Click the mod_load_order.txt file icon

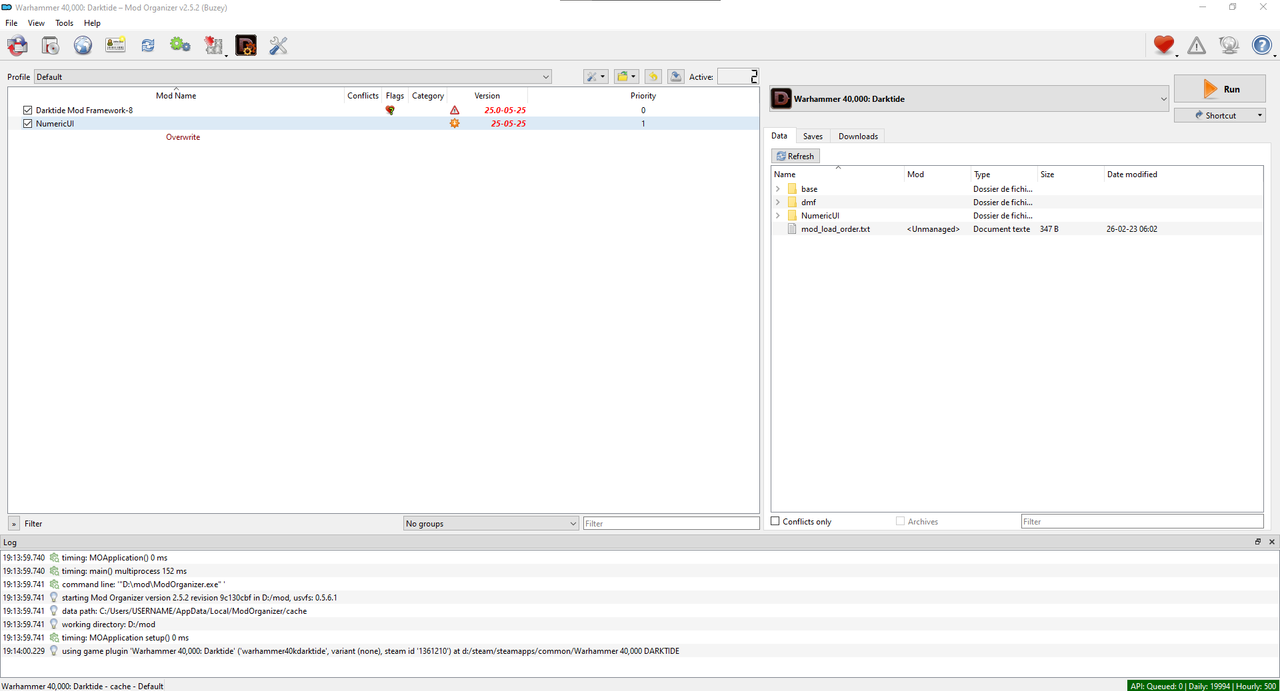click(792, 229)
